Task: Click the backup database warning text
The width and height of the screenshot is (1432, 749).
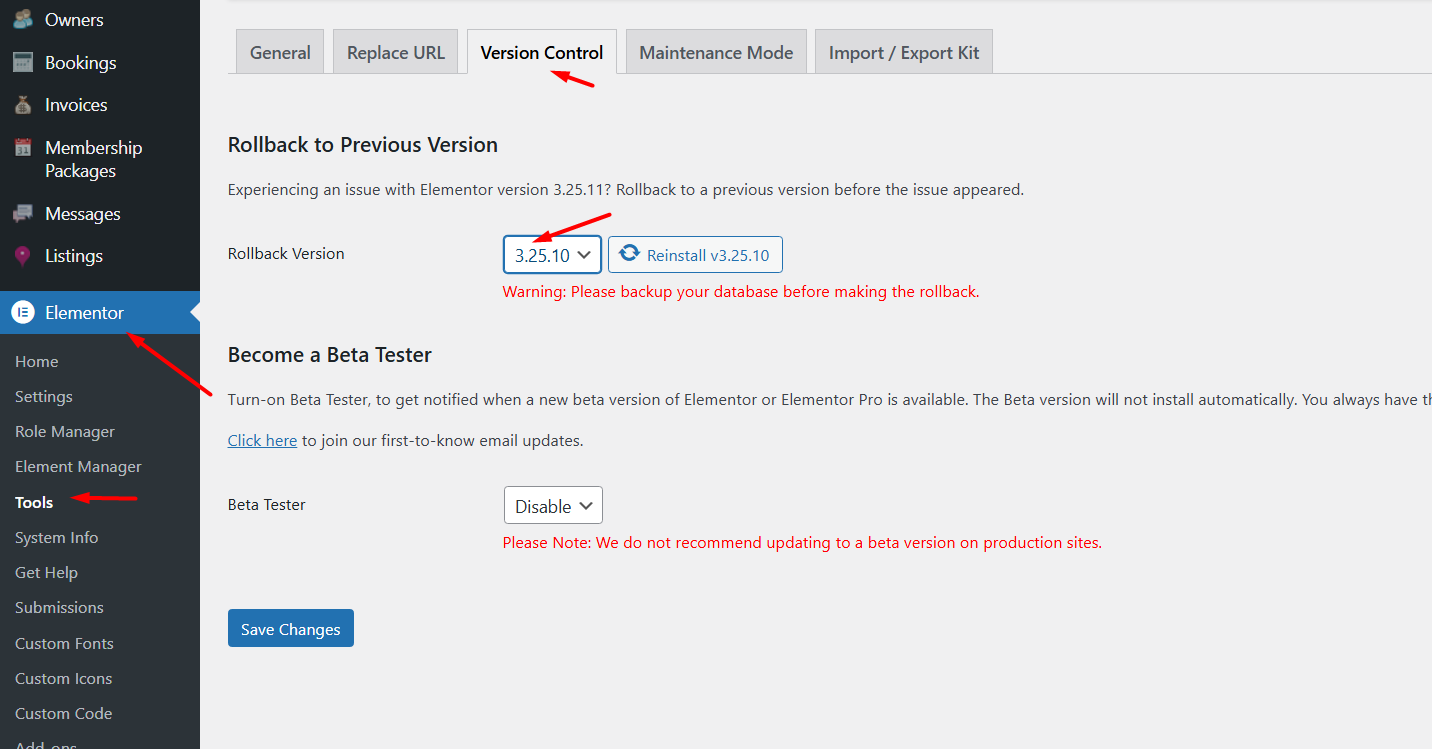Action: pos(741,292)
